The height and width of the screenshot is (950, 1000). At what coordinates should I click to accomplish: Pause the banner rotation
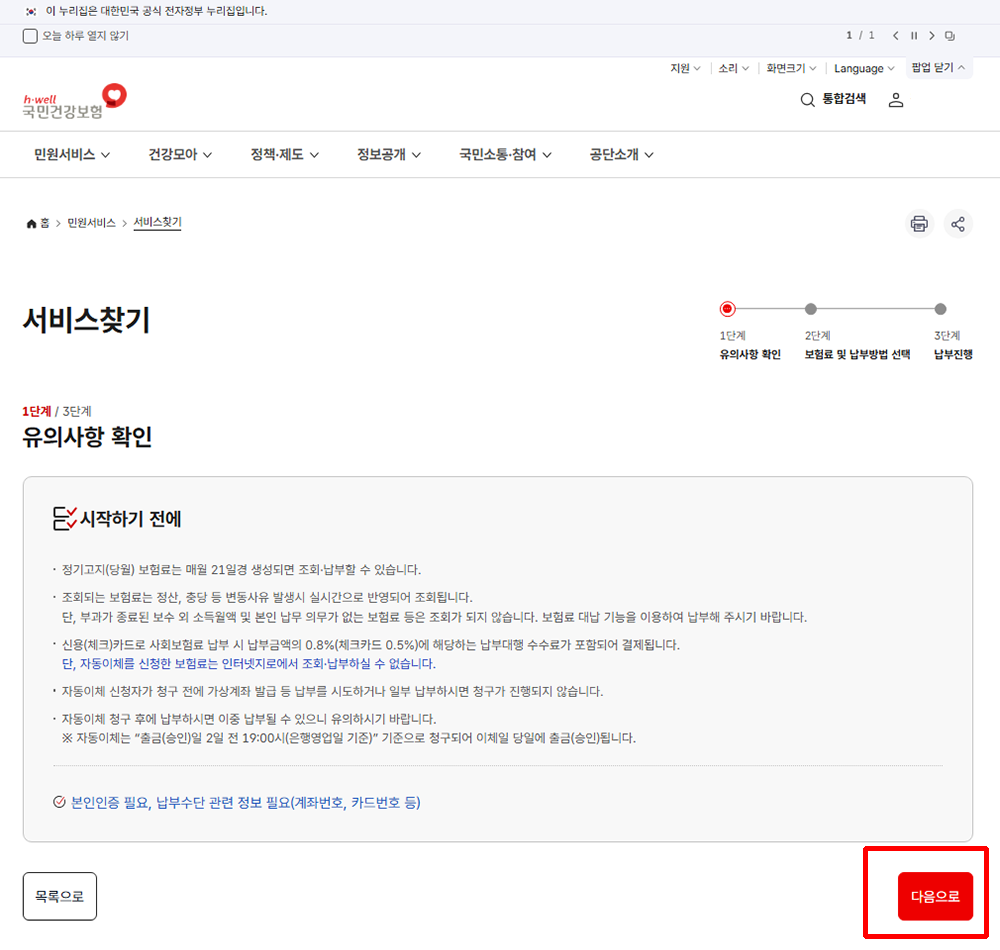[x=912, y=34]
